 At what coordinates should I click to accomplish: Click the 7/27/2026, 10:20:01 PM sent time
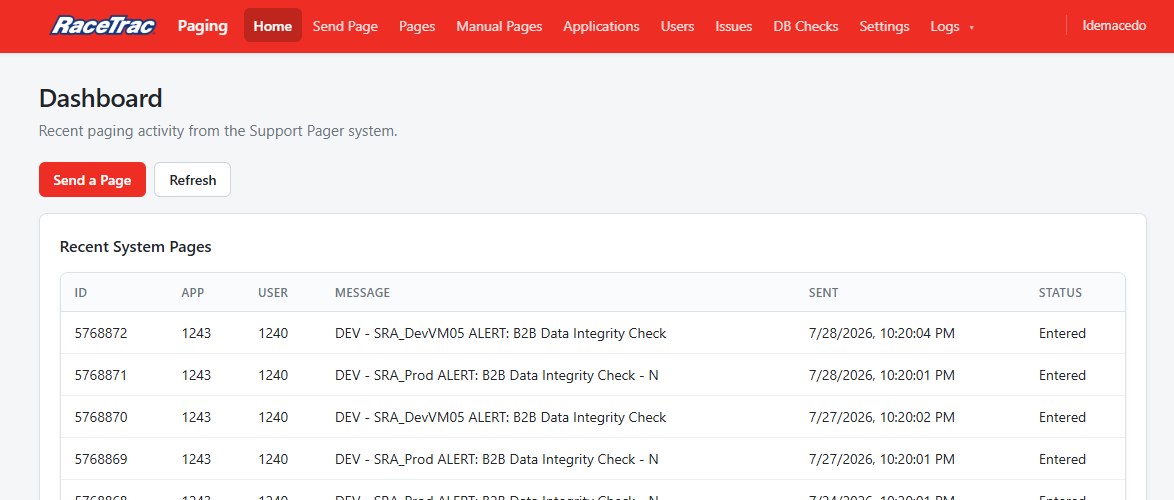pyautogui.click(x=882, y=459)
